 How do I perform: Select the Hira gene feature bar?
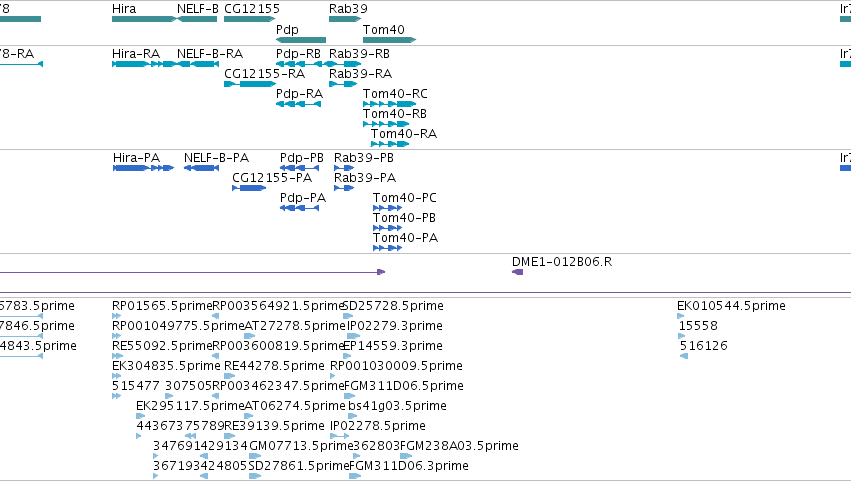pyautogui.click(x=144, y=19)
